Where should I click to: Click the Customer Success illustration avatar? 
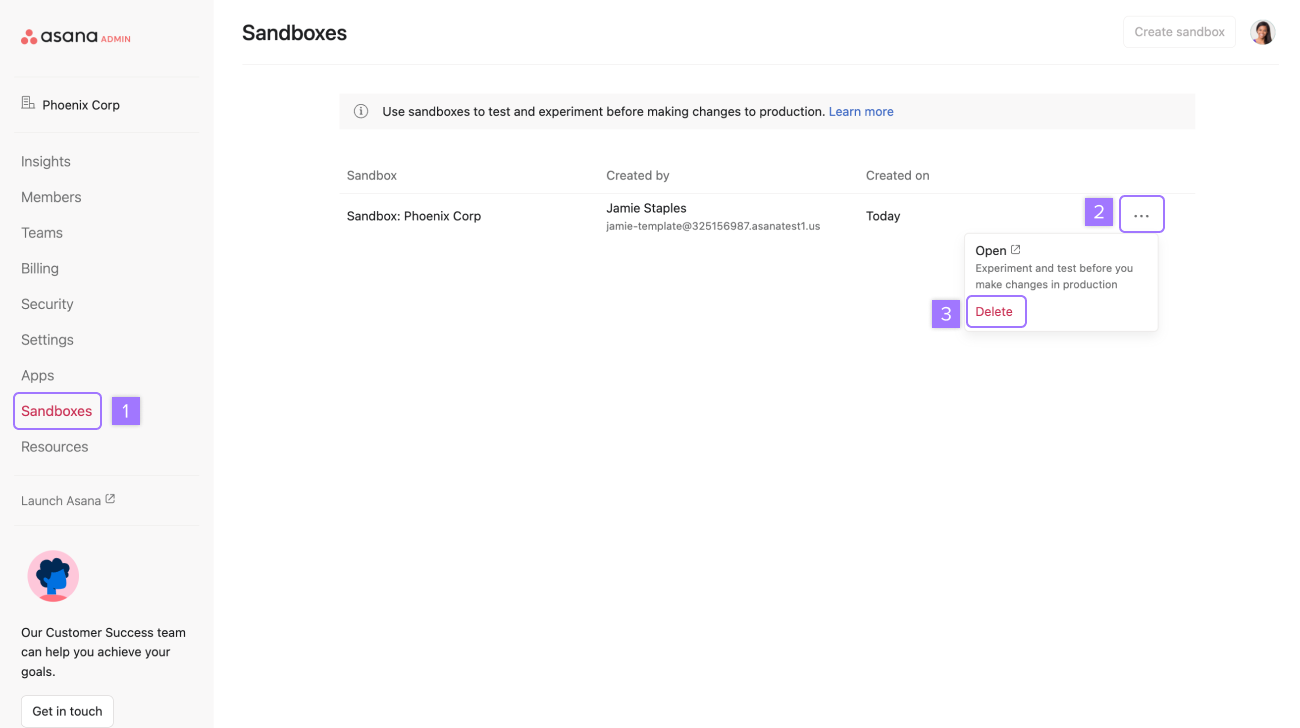tap(53, 576)
